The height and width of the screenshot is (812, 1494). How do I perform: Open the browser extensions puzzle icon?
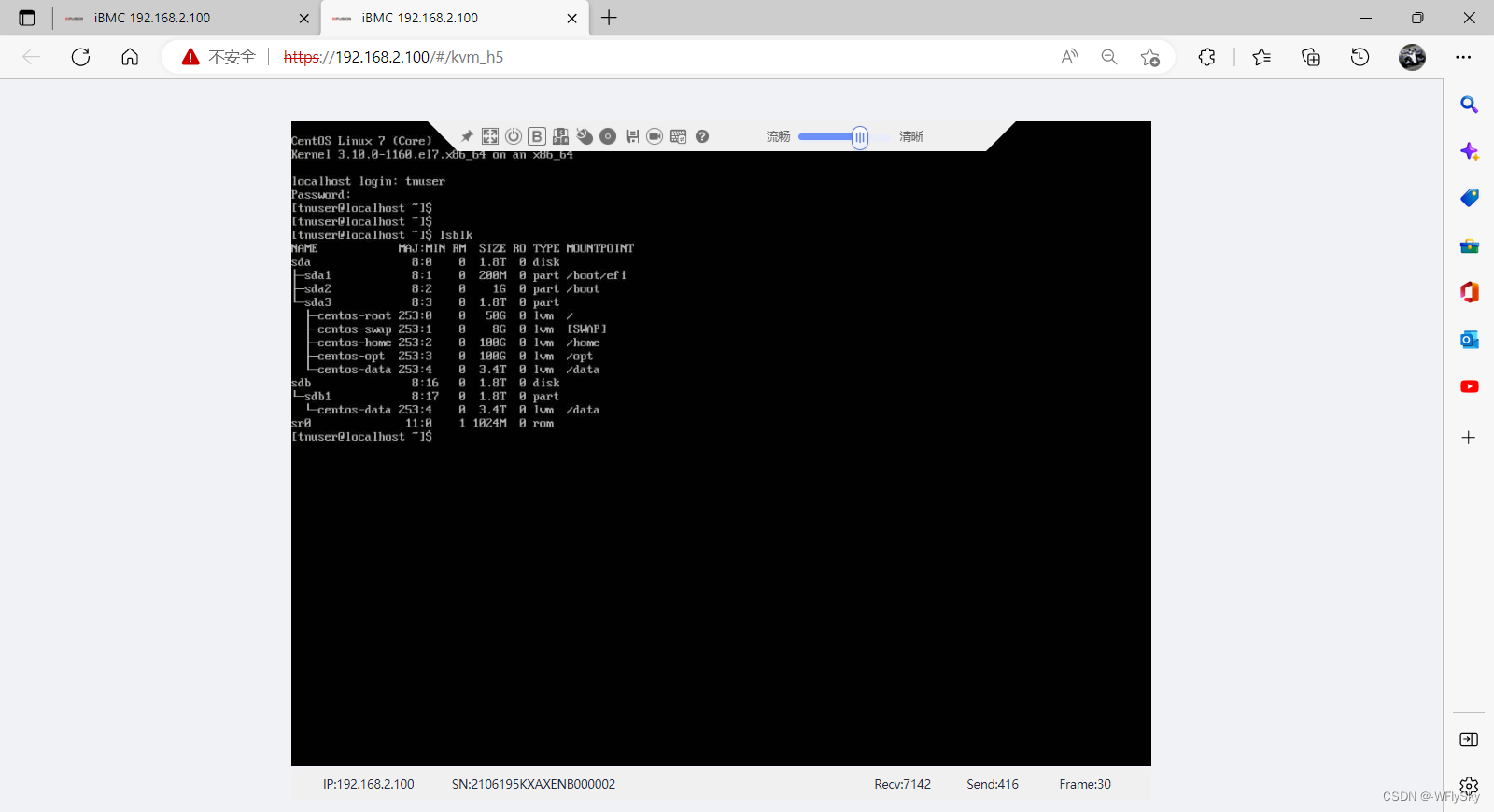(x=1206, y=57)
